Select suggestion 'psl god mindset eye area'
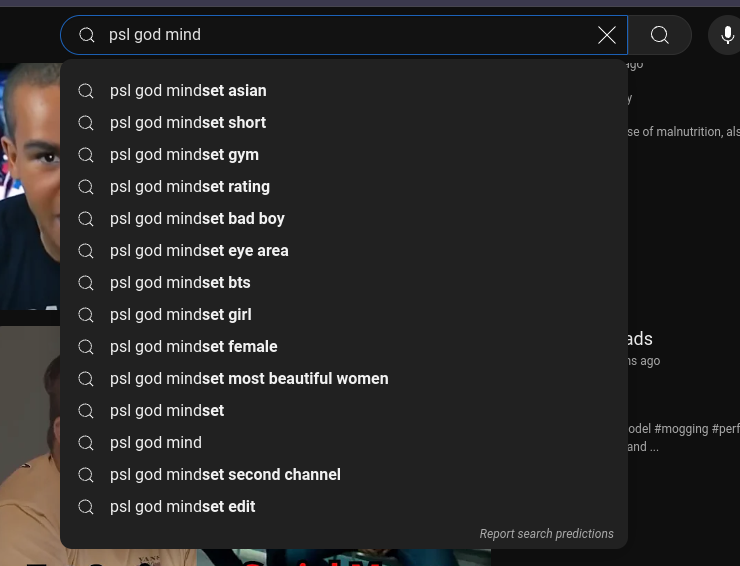Screen dimensions: 740x566 pos(344,251)
